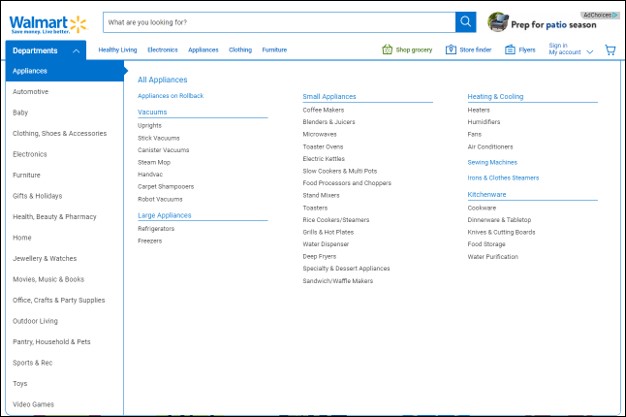Select Automotive department
Viewport: 626px width, 417px height.
[30, 91]
